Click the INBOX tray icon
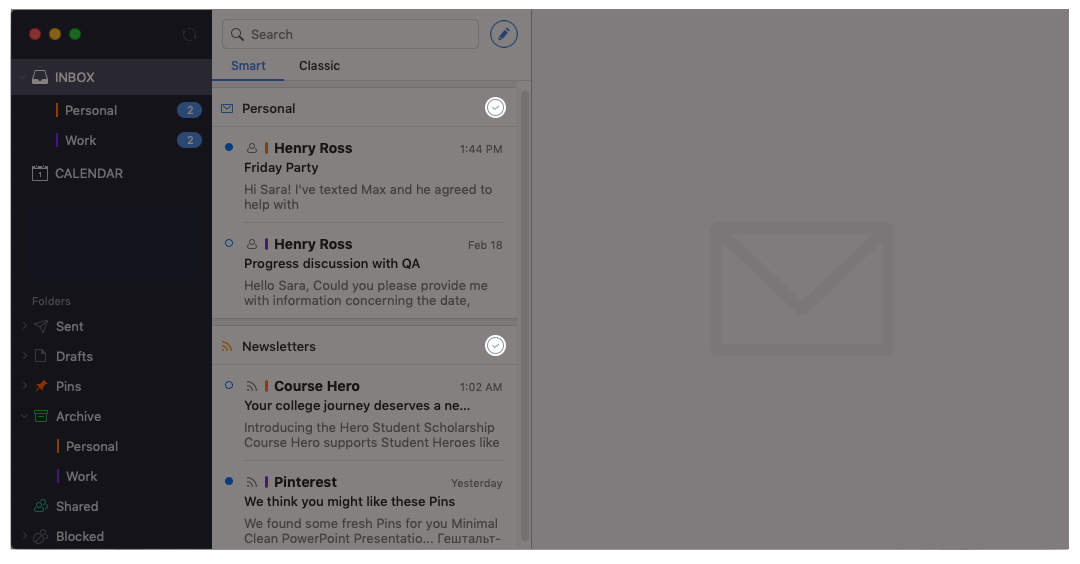Image resolution: width=1080 pixels, height=564 pixels. tap(40, 77)
